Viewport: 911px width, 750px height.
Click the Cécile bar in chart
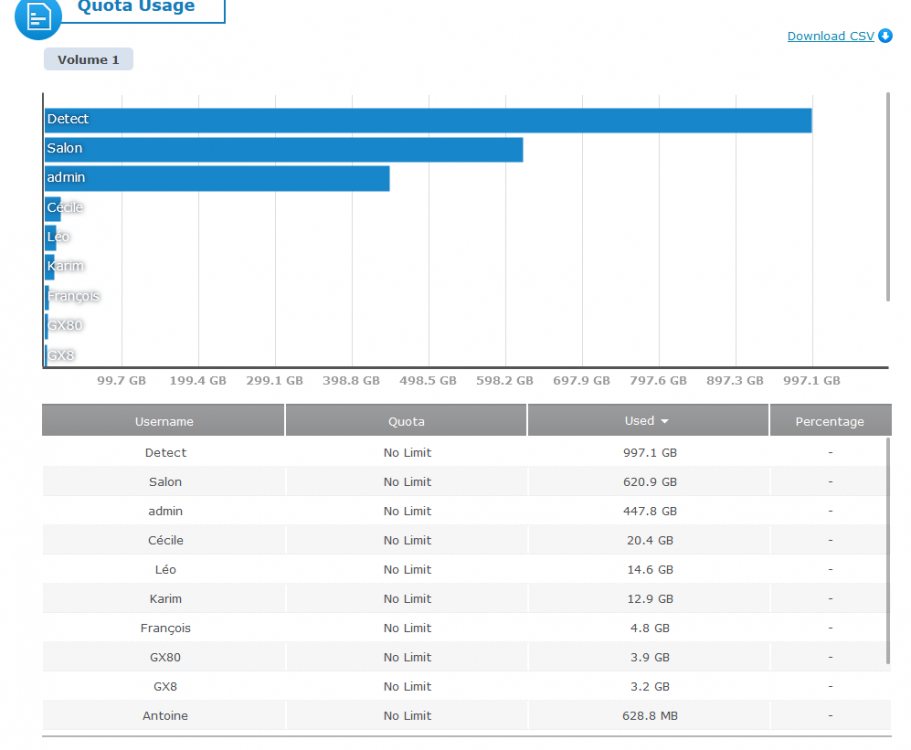click(53, 208)
